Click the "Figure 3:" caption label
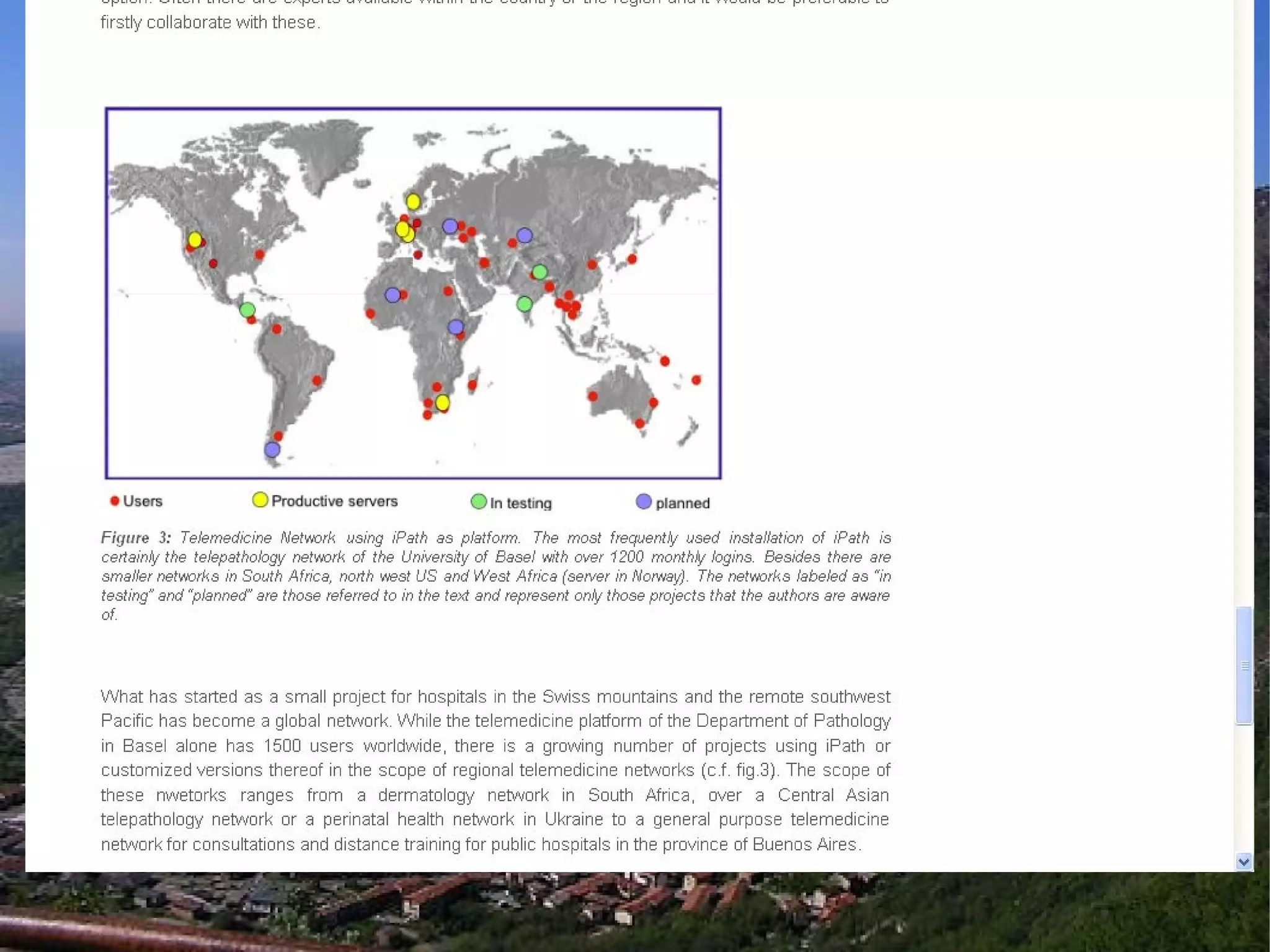This screenshot has width=1270, height=952. [136, 538]
